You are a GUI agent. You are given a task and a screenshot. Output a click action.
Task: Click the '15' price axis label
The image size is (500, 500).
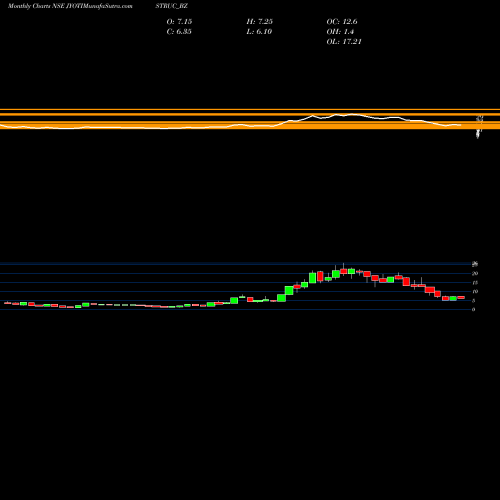click(x=475, y=283)
